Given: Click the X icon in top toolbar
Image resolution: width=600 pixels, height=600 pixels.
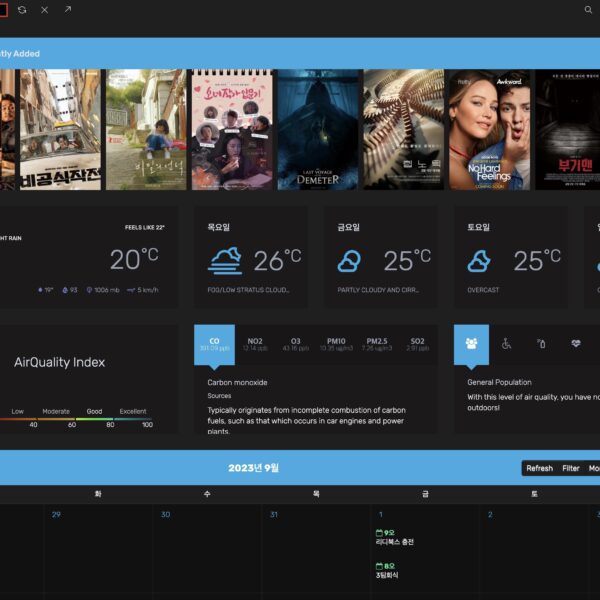Looking at the screenshot, I should point(44,9).
